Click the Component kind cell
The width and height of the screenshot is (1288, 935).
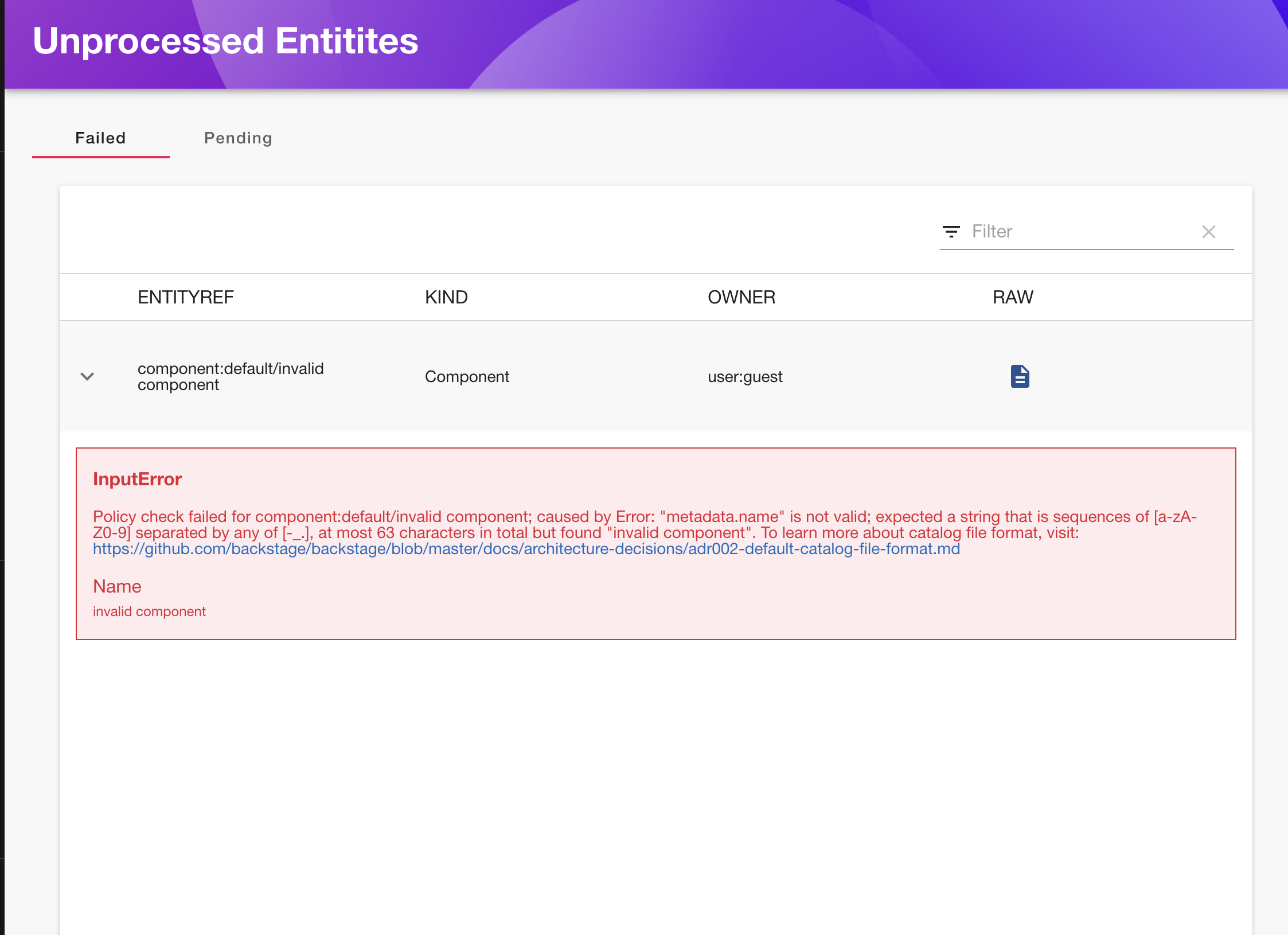(467, 376)
